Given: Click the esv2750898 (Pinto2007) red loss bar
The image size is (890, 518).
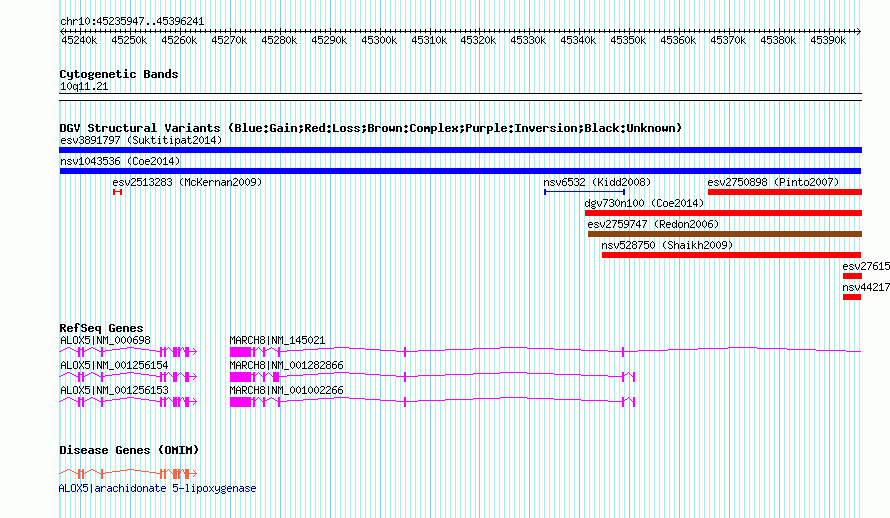Looking at the screenshot, I should point(785,192).
